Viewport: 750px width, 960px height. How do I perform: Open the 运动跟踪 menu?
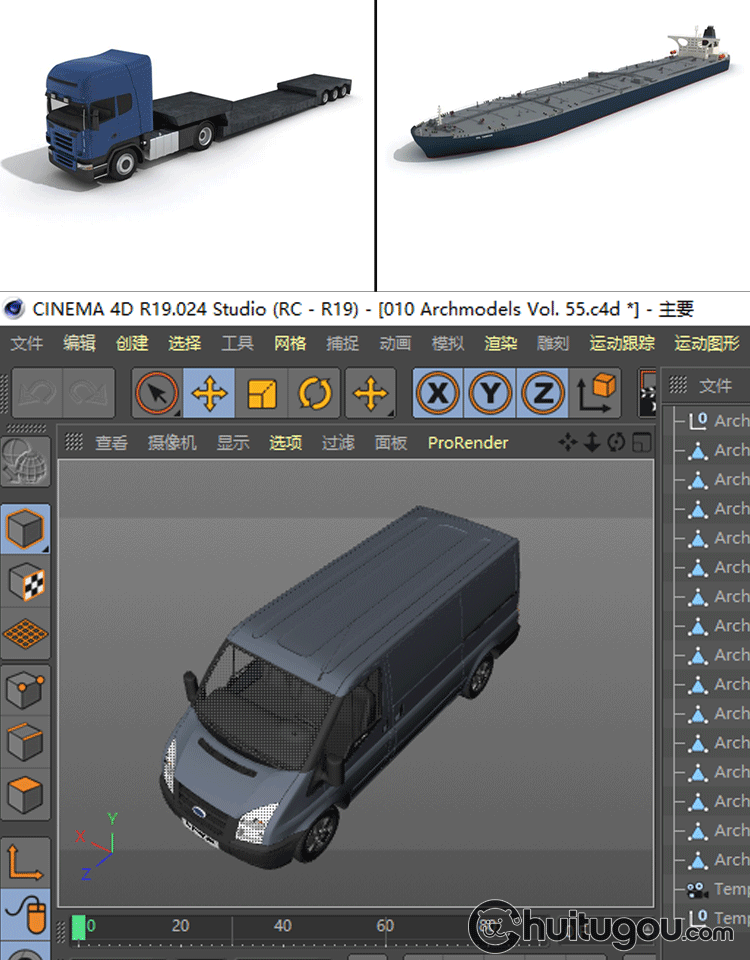pos(622,343)
